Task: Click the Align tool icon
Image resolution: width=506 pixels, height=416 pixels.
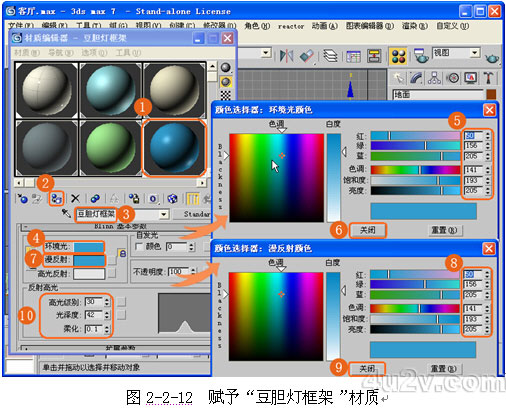Action: click(307, 56)
